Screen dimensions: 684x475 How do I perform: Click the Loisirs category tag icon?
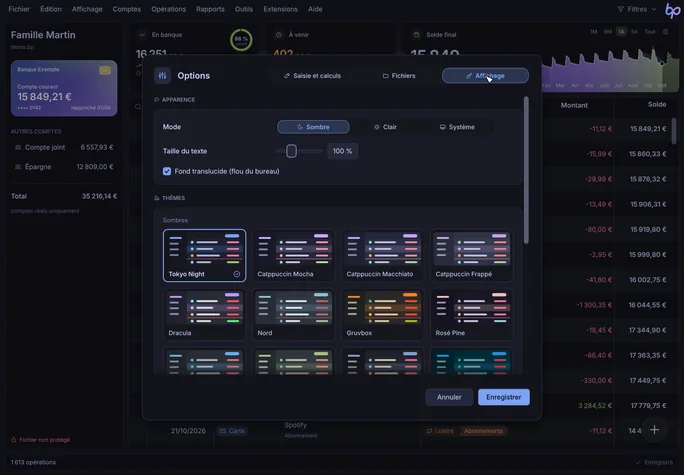(x=429, y=431)
